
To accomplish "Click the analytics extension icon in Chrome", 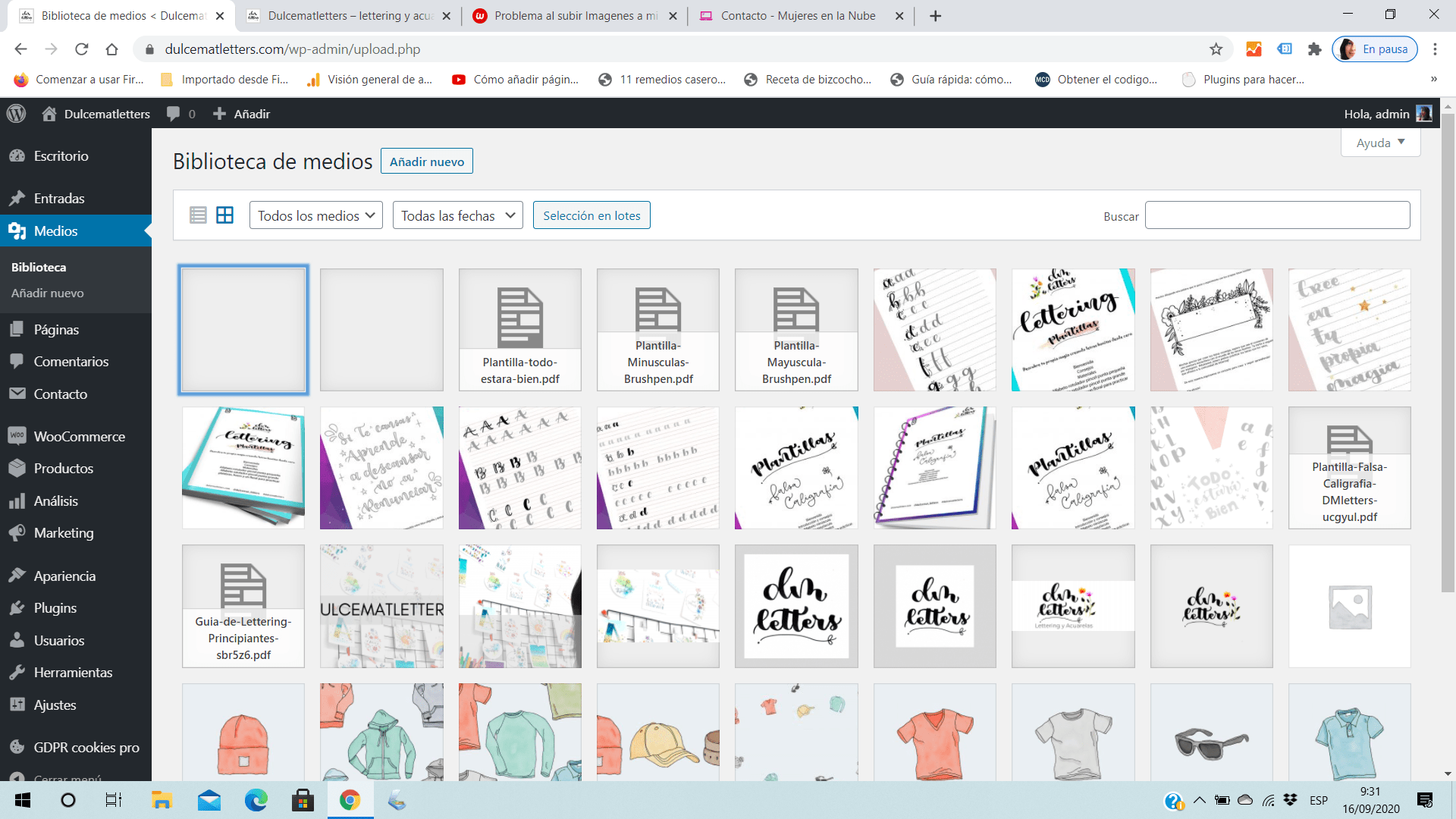I will 1254,49.
